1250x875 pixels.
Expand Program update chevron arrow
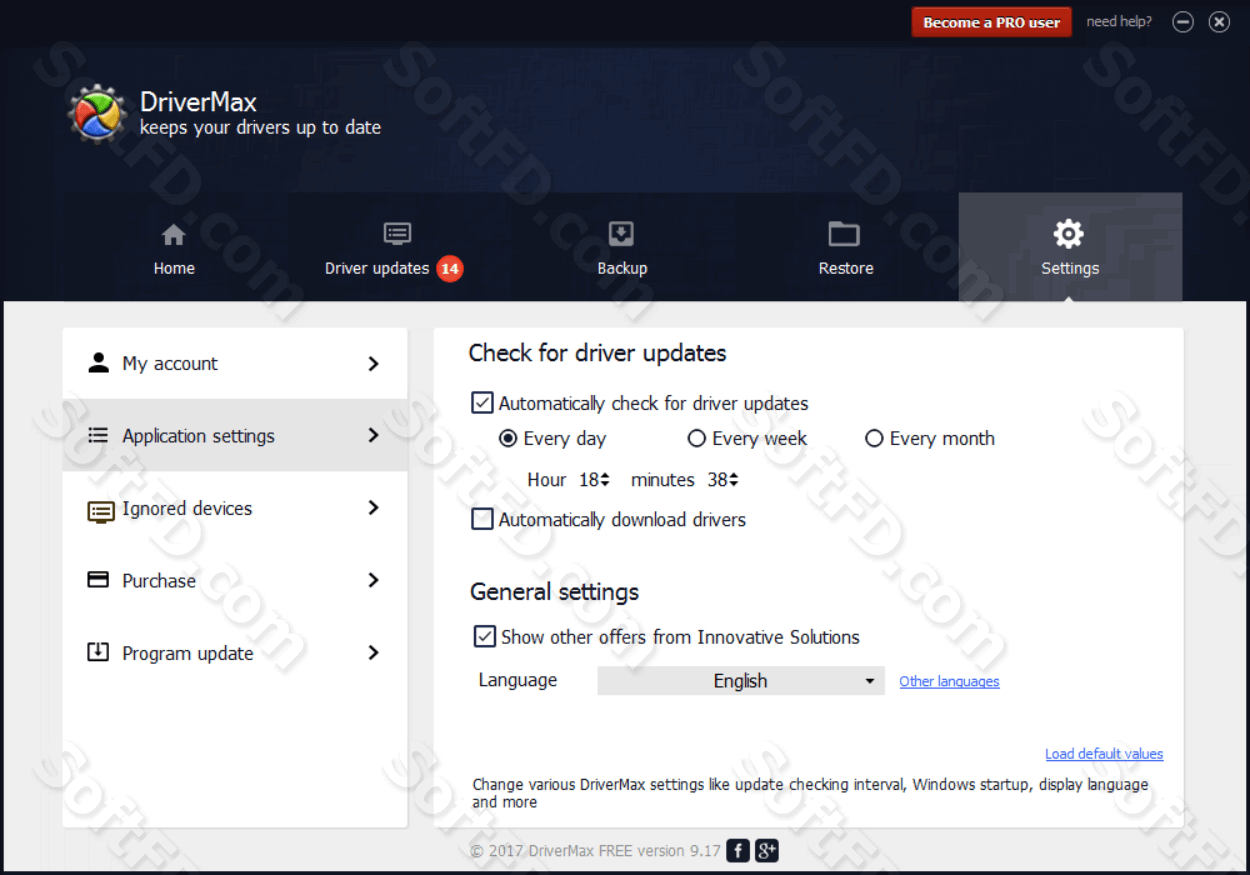click(x=373, y=652)
